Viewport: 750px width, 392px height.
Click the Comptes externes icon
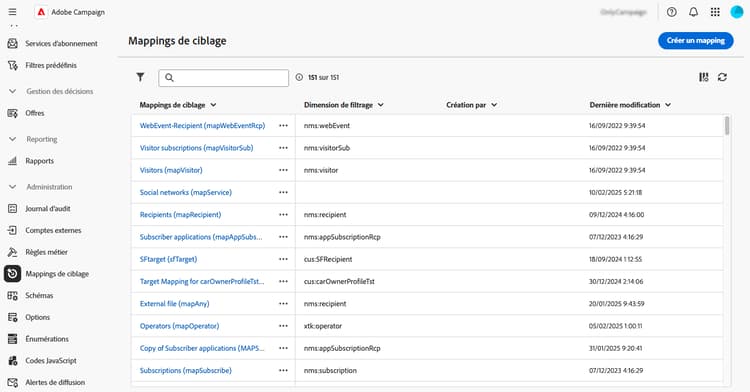pyautogui.click(x=12, y=230)
